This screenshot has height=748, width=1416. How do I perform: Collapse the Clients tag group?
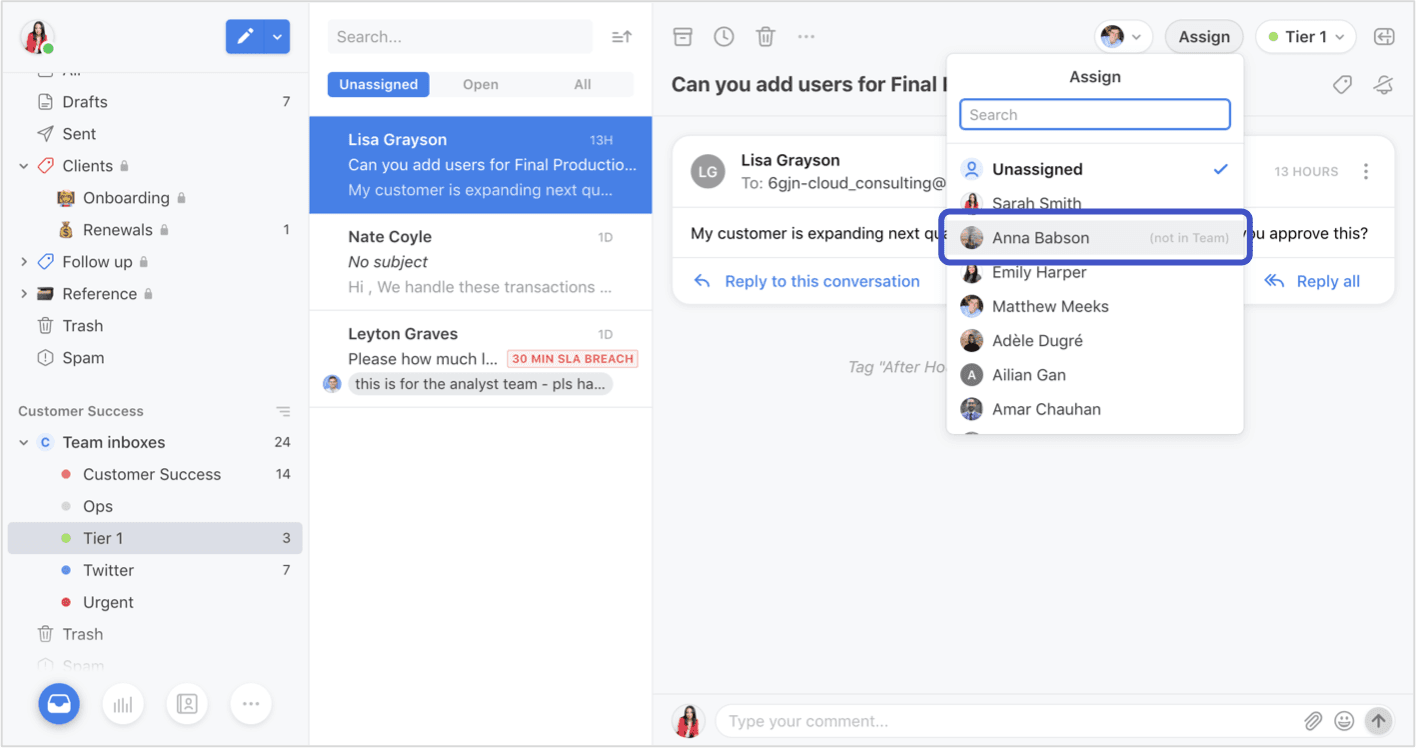pos(24,166)
